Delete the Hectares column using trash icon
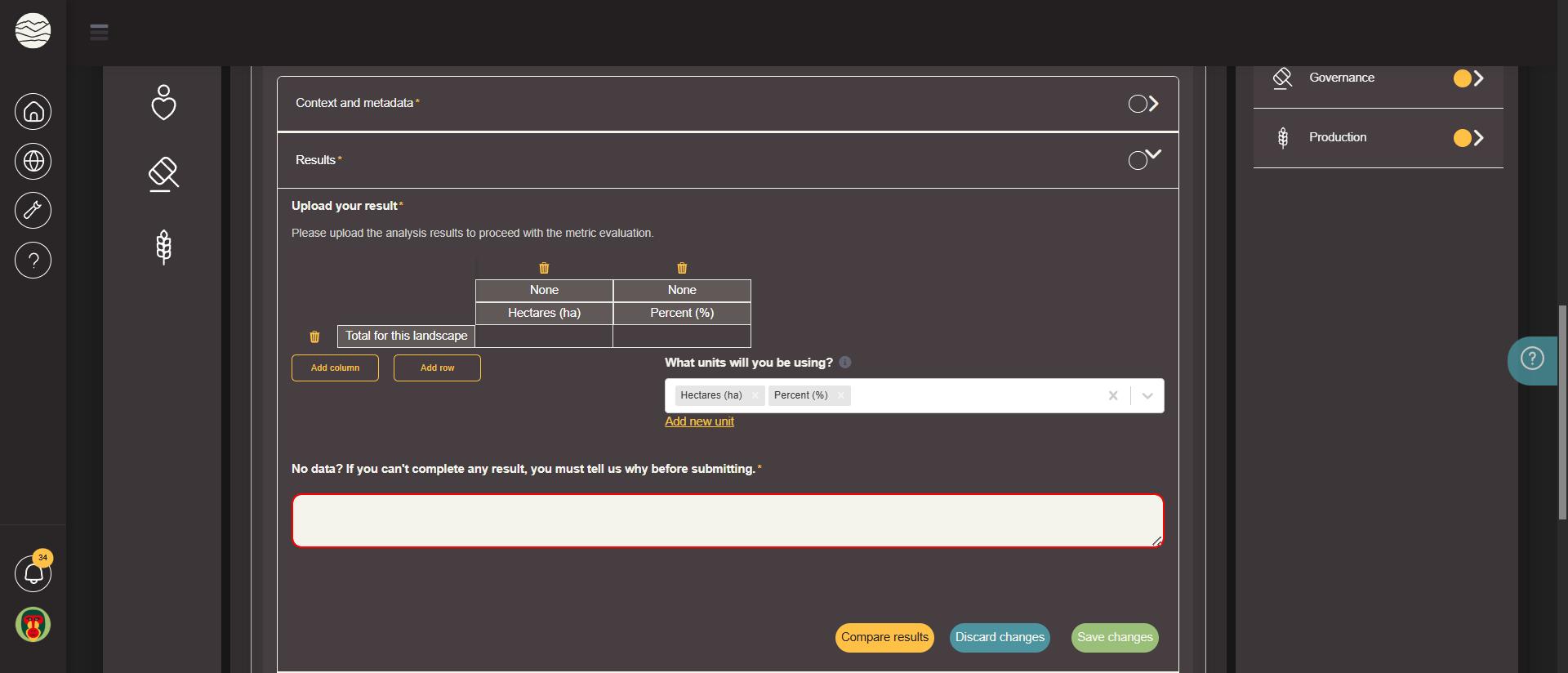 click(x=544, y=268)
